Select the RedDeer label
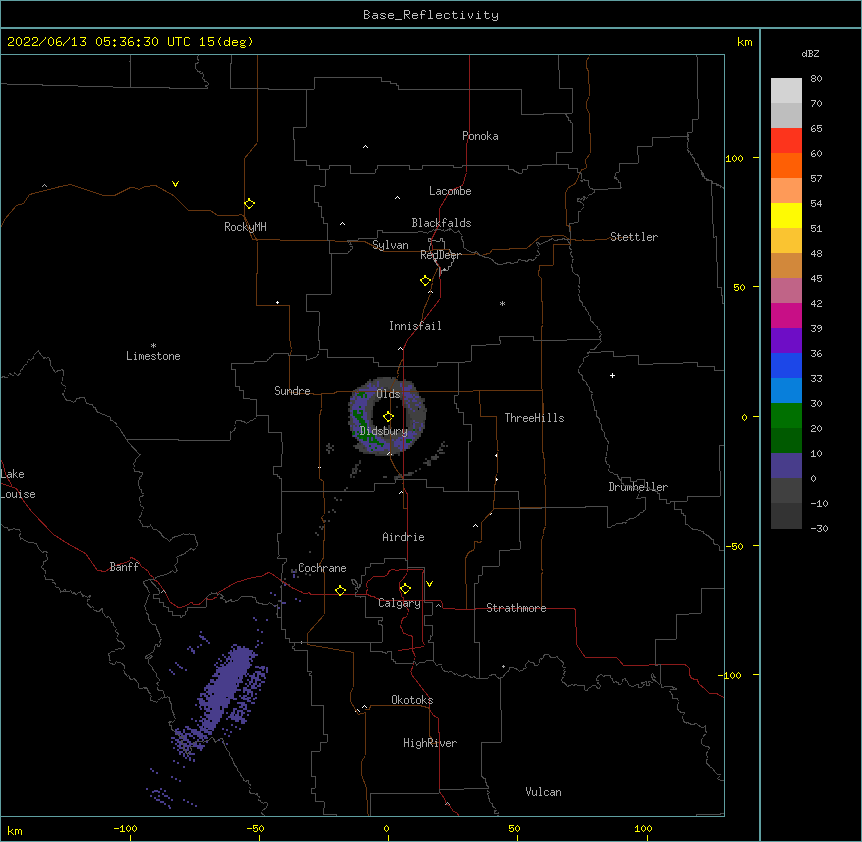 (440, 254)
